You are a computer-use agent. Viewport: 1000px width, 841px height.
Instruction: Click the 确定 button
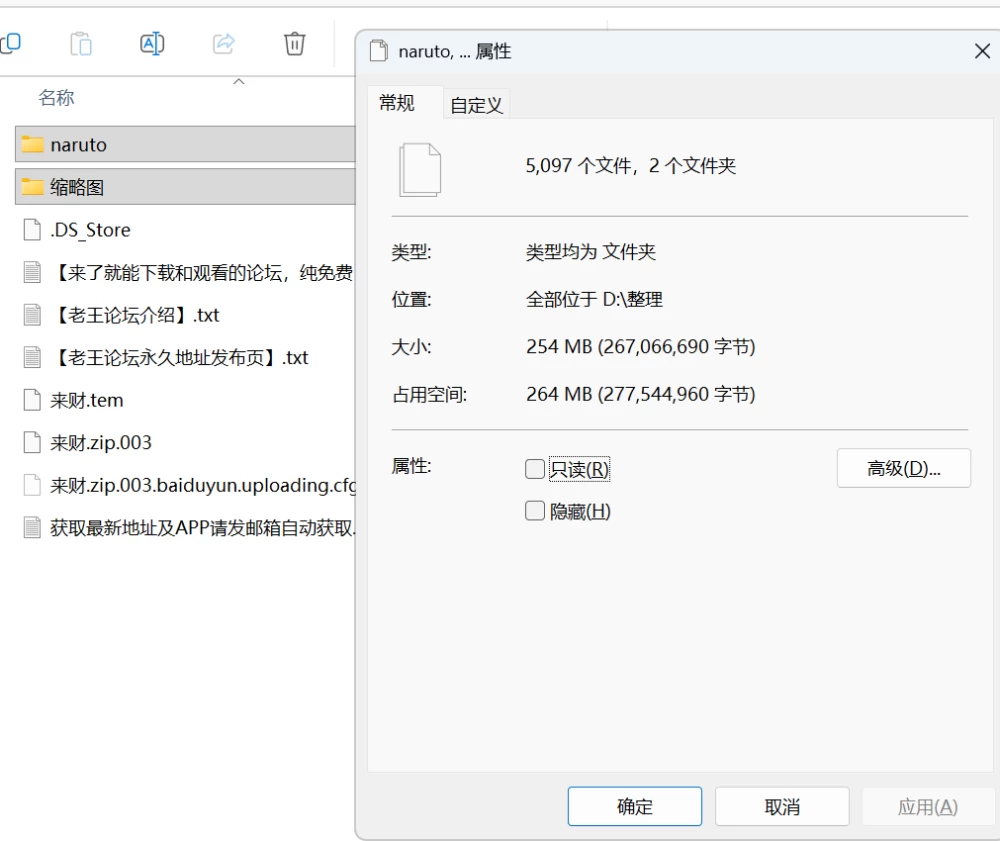click(635, 807)
